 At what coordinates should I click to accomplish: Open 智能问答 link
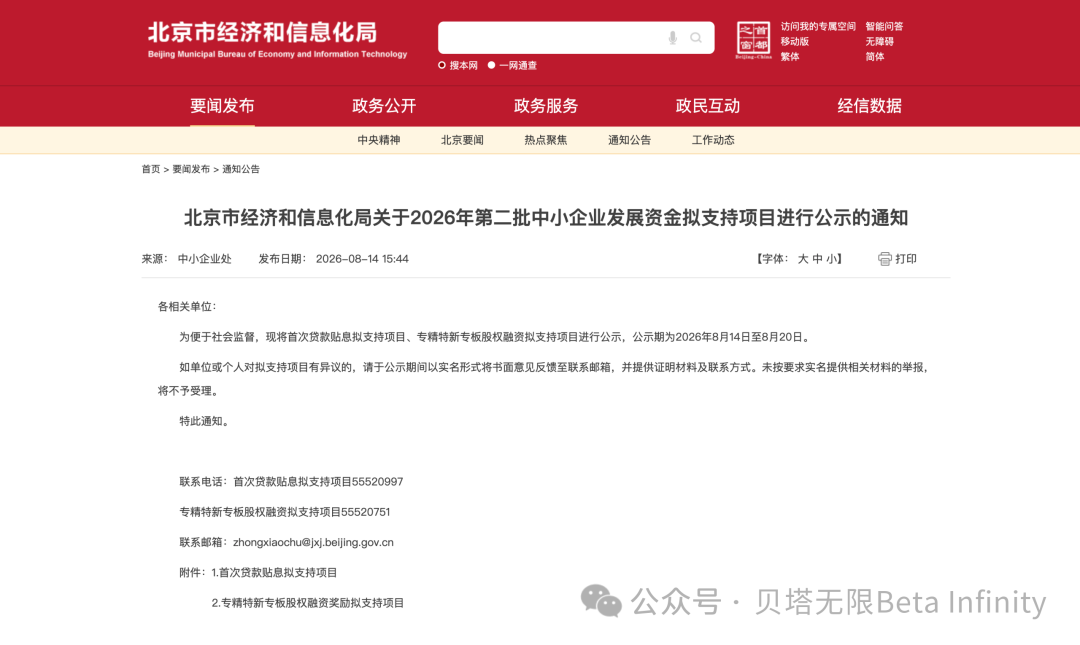(884, 26)
